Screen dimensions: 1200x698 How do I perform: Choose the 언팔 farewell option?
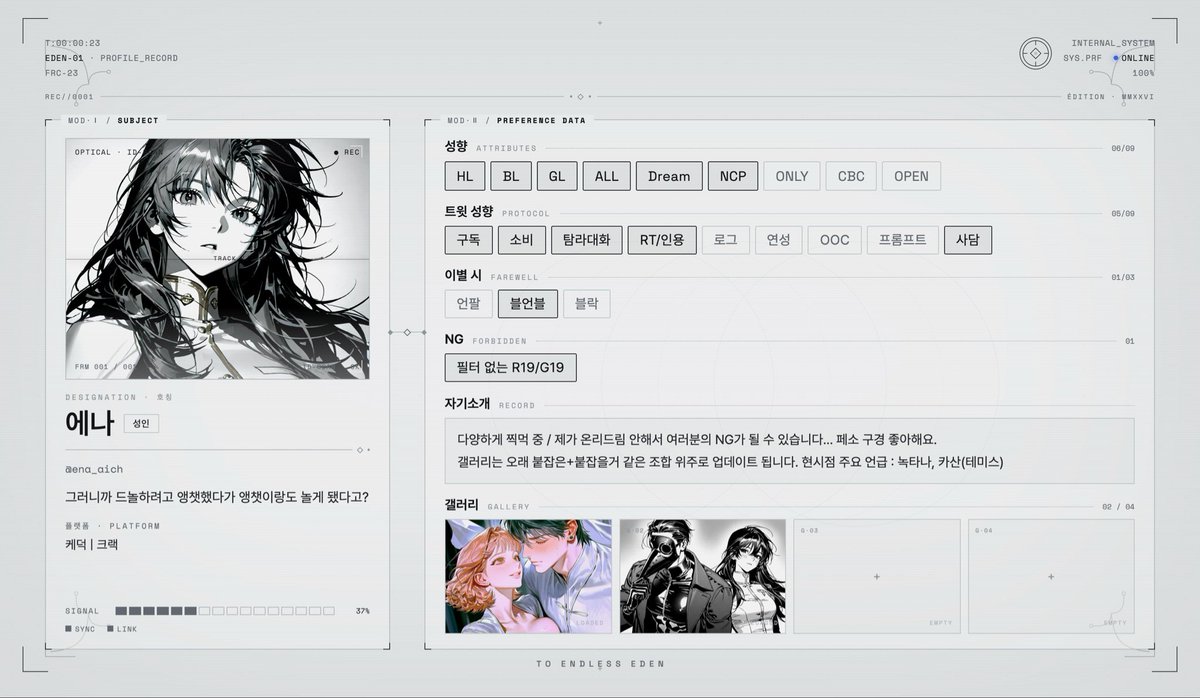tap(468, 304)
